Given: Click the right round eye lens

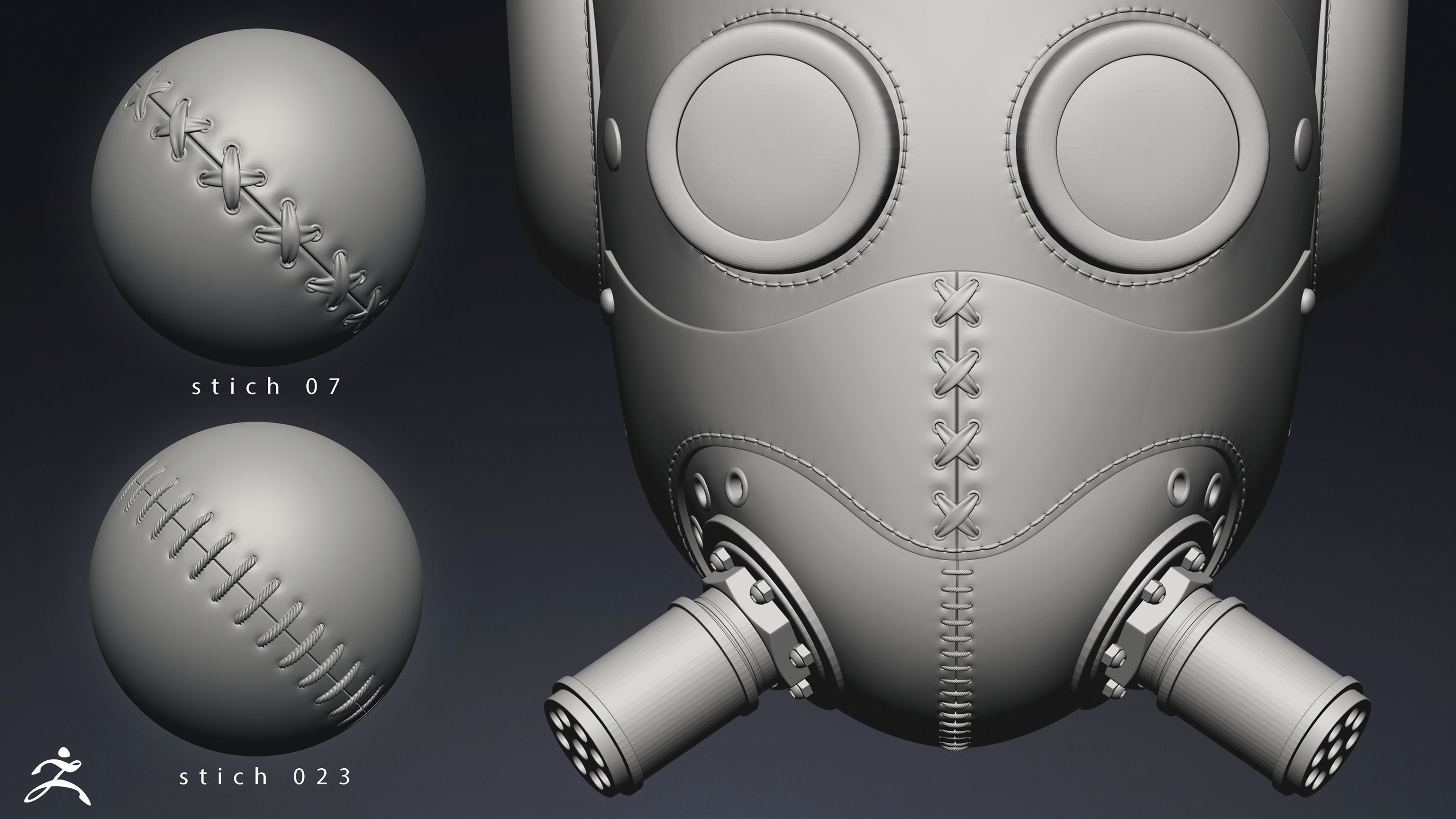Looking at the screenshot, I should coord(1147,147).
